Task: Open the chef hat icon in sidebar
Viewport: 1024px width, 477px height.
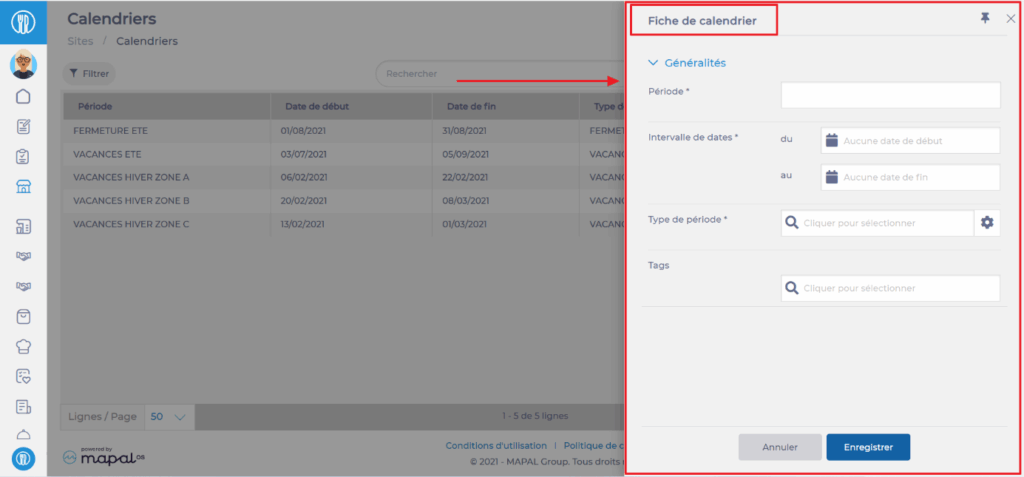Action: pos(23,346)
